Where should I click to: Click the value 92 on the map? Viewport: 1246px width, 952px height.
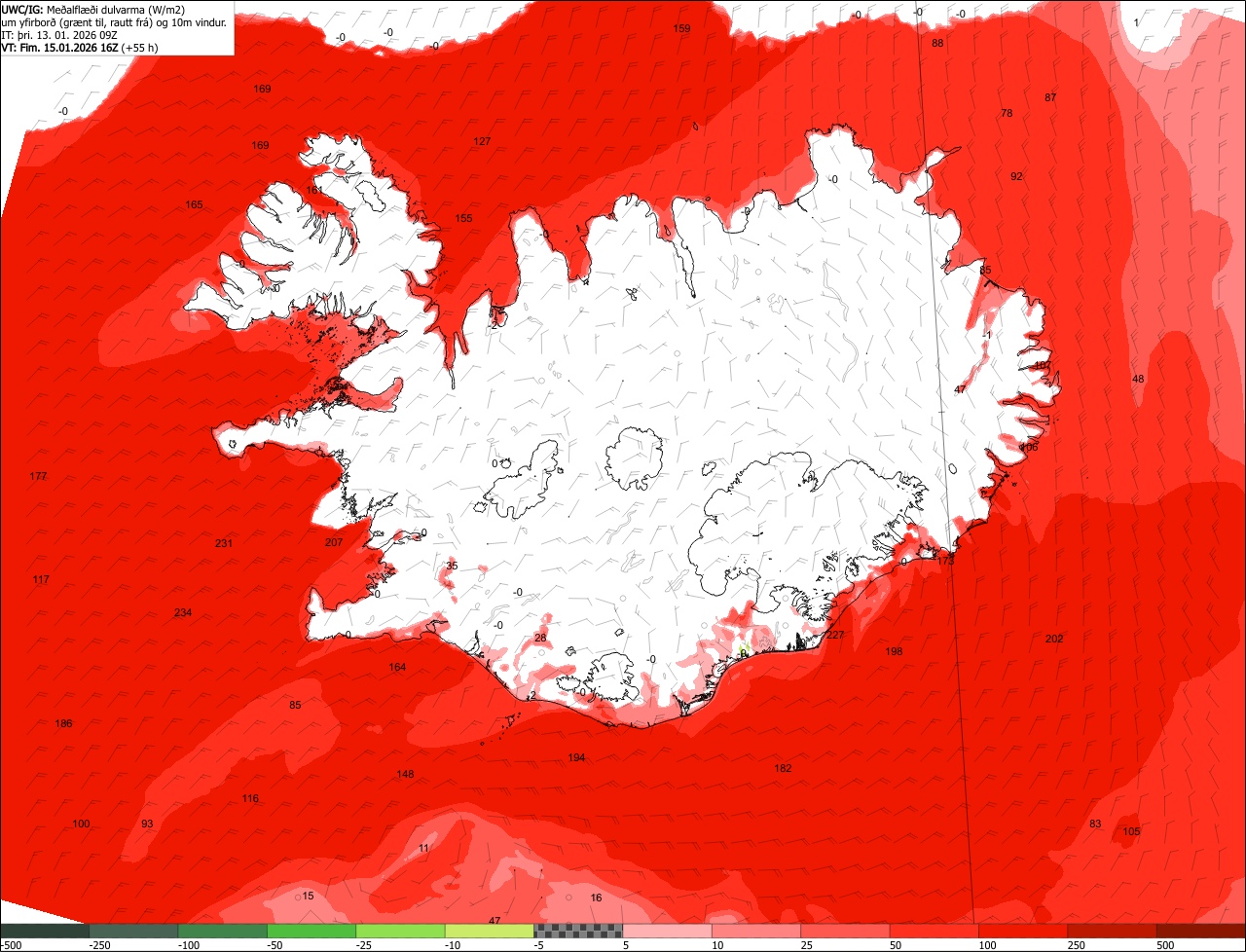pyautogui.click(x=1016, y=176)
